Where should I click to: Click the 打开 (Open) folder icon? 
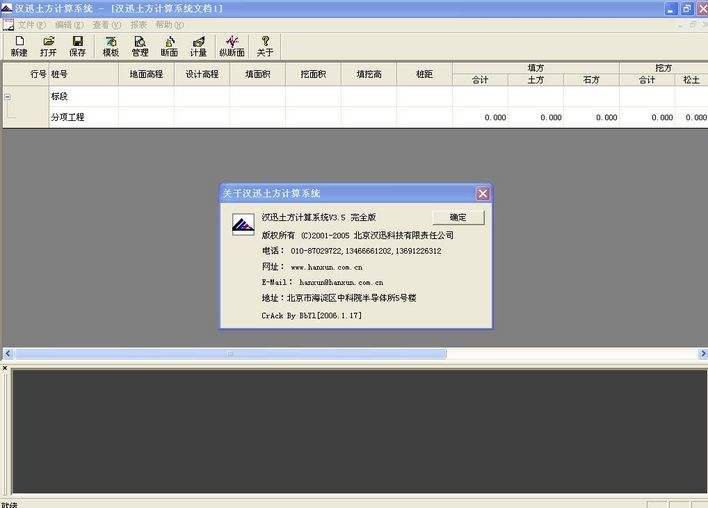pos(48,46)
